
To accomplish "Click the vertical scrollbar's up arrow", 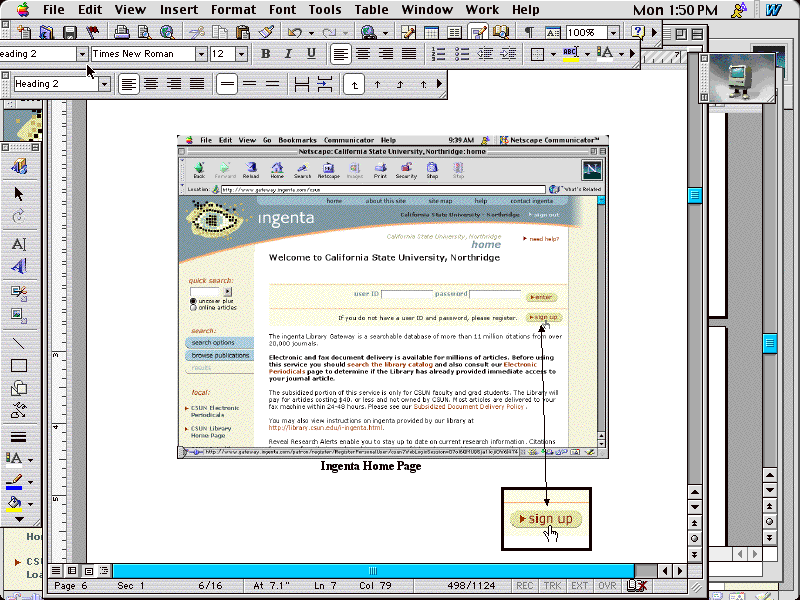I will pyautogui.click(x=694, y=492).
